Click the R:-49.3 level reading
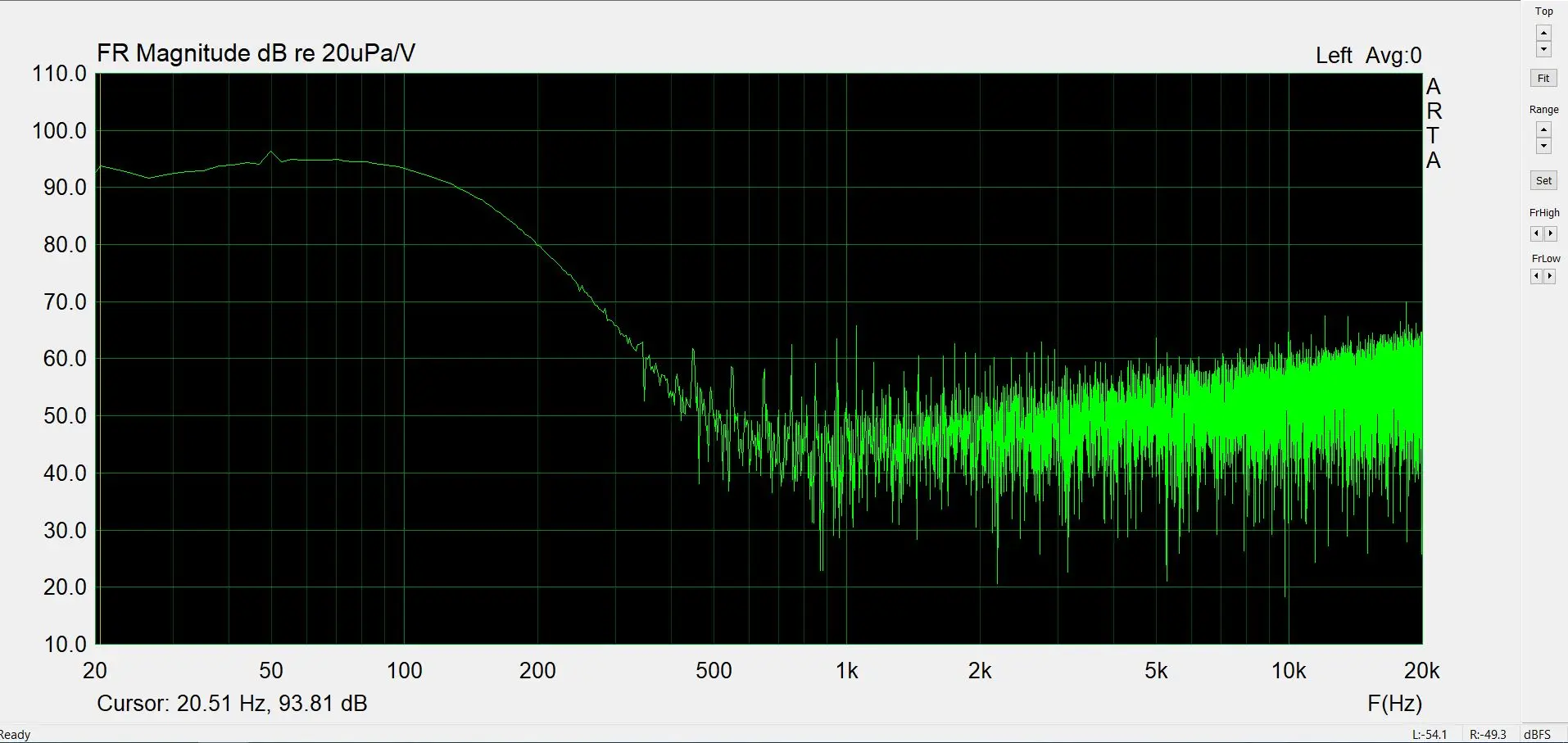The height and width of the screenshot is (743, 1568). coord(1488,735)
